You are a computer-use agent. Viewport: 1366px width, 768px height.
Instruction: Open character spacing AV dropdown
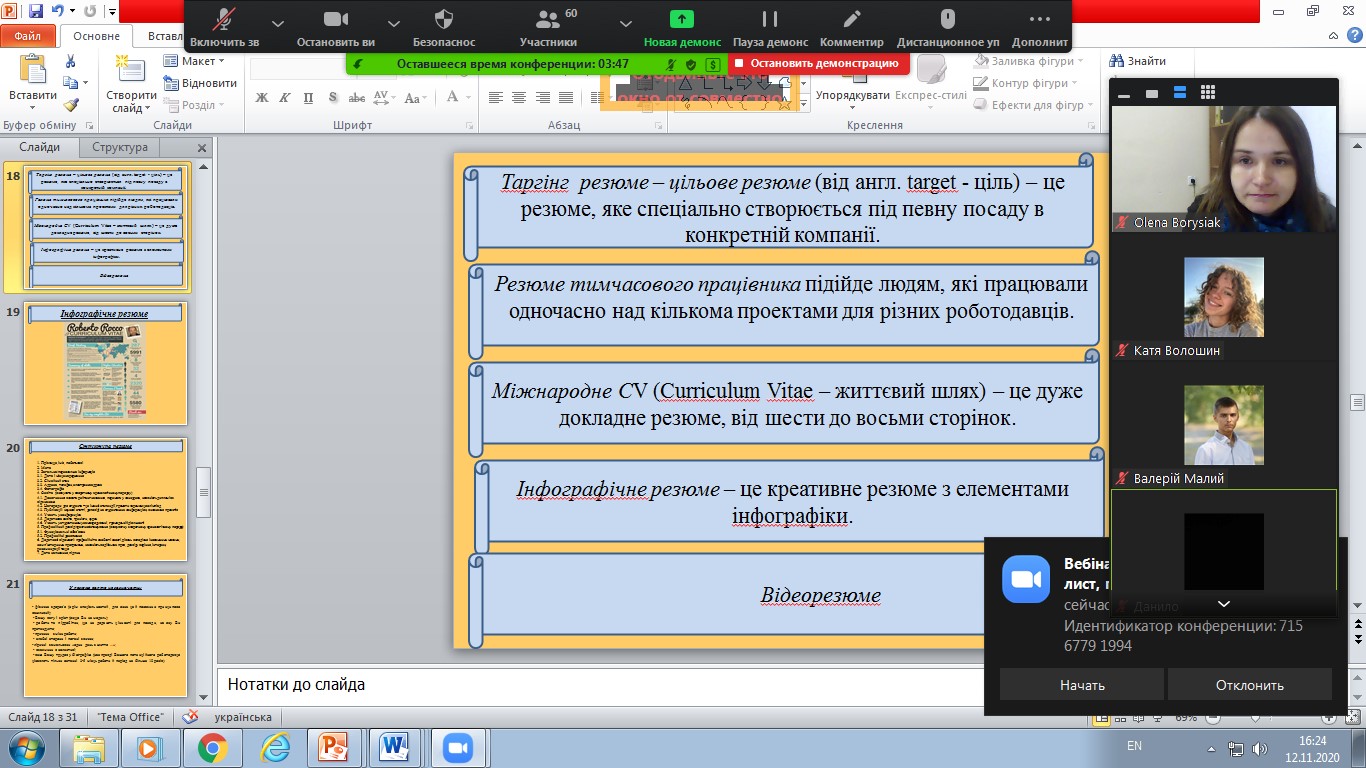(x=383, y=97)
